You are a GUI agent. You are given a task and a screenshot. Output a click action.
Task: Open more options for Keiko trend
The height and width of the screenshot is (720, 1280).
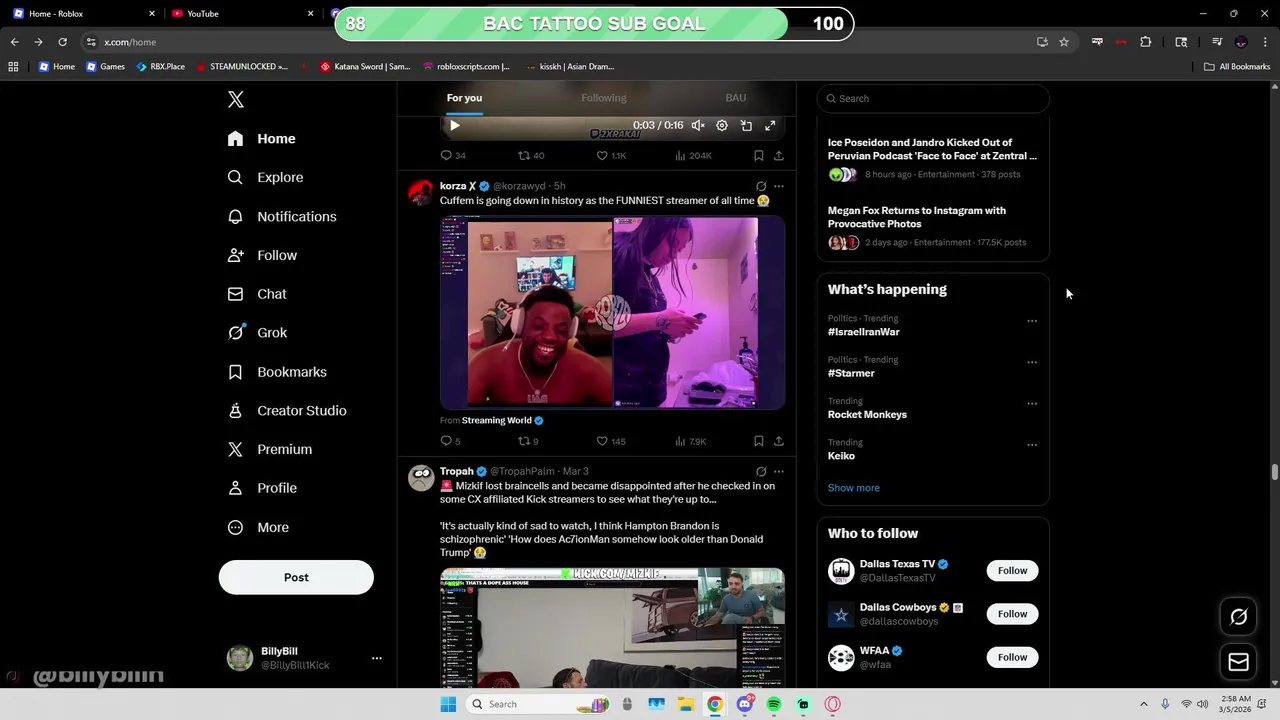pos(1032,445)
